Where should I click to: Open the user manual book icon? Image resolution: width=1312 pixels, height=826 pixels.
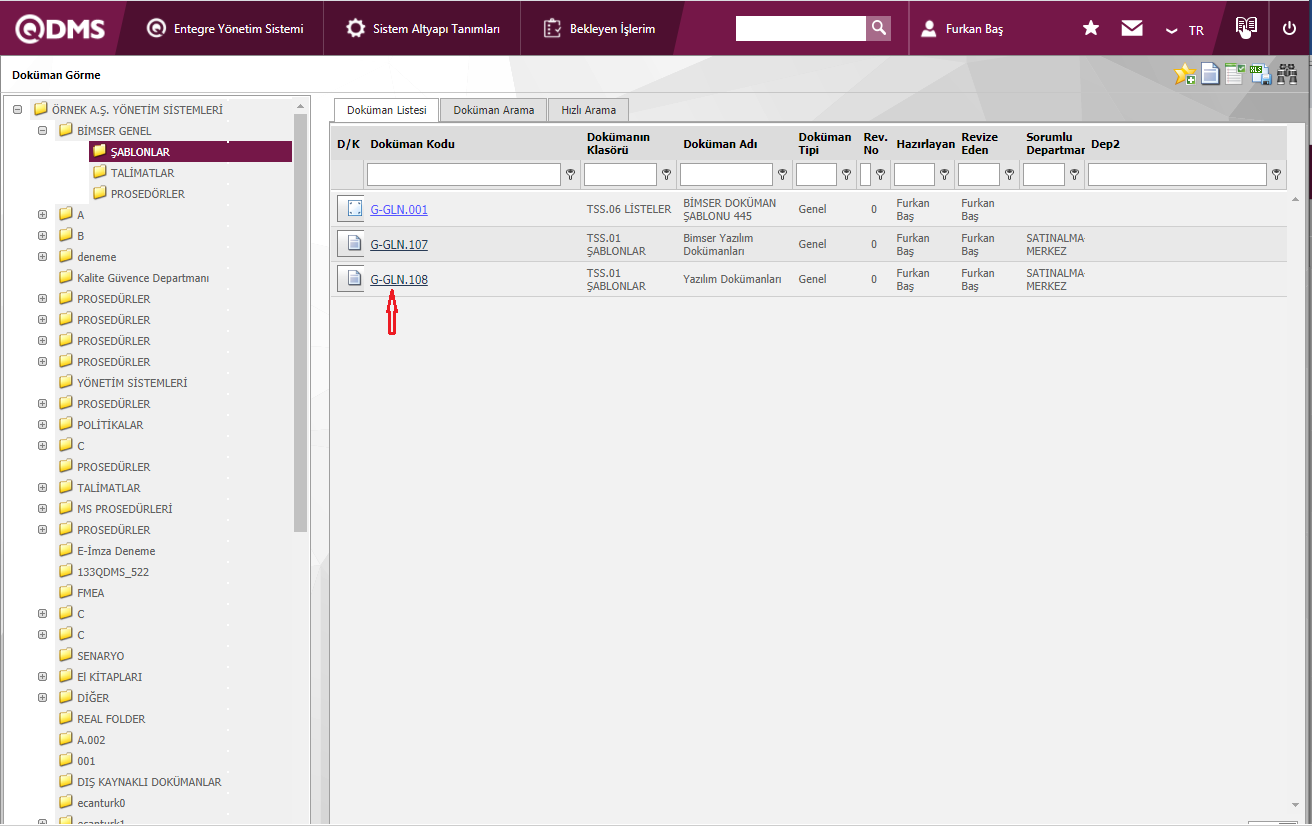click(x=1246, y=28)
